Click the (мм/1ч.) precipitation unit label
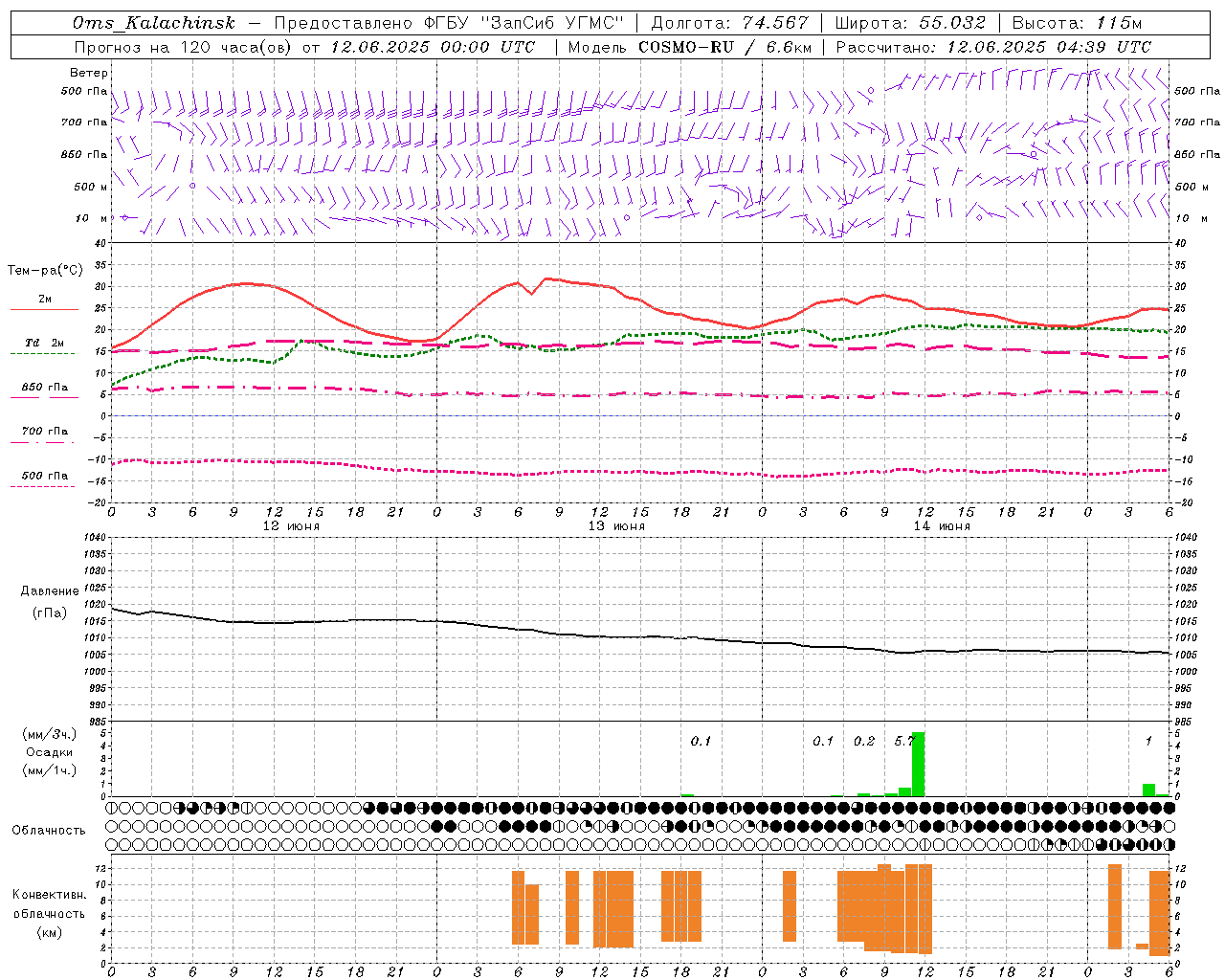This screenshot has height=980, width=1225. coord(50,770)
